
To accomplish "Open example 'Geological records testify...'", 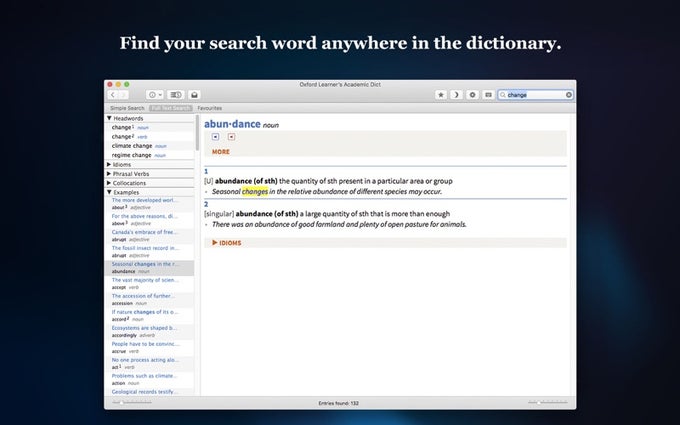I will 149,392.
